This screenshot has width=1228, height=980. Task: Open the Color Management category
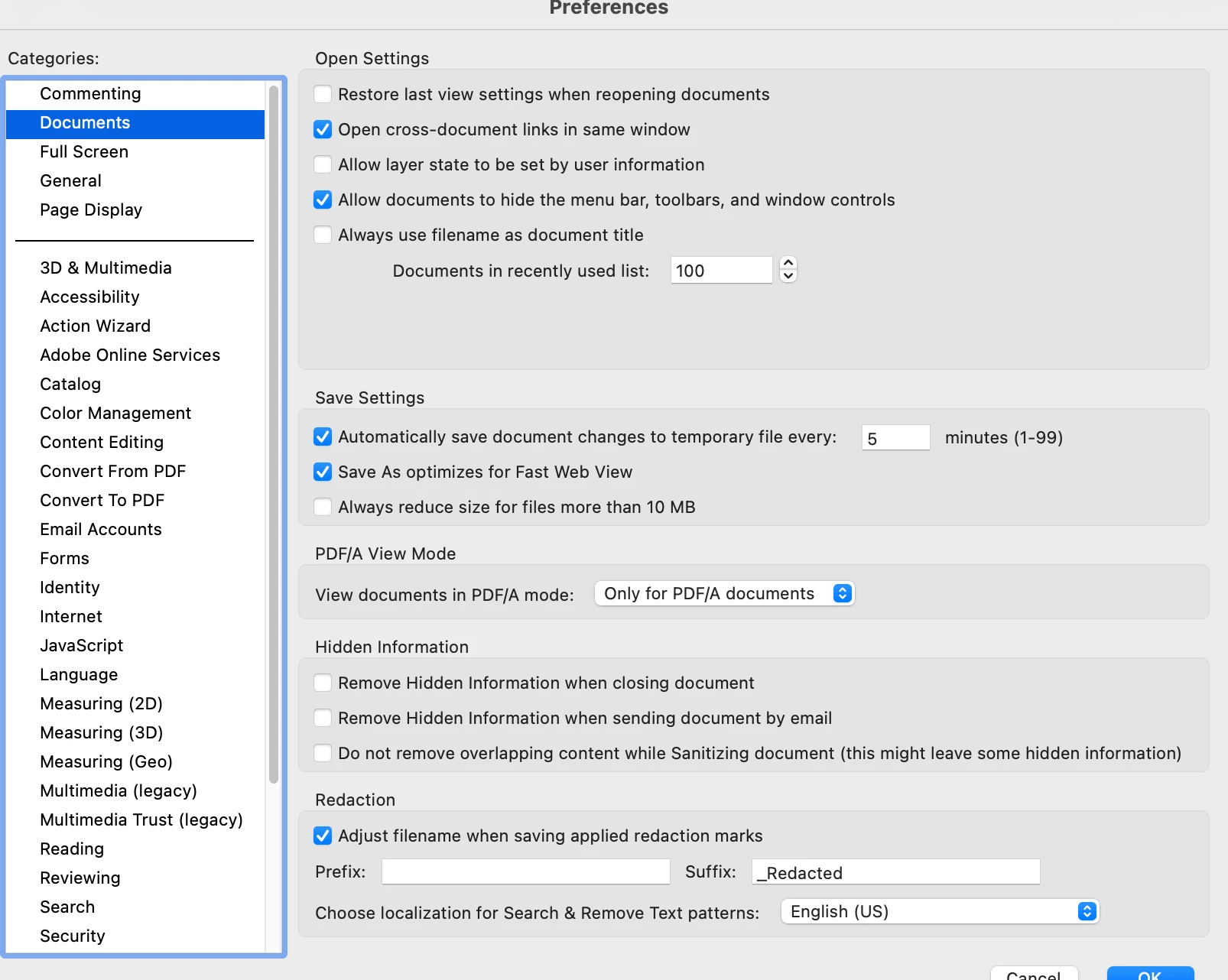click(x=135, y=413)
